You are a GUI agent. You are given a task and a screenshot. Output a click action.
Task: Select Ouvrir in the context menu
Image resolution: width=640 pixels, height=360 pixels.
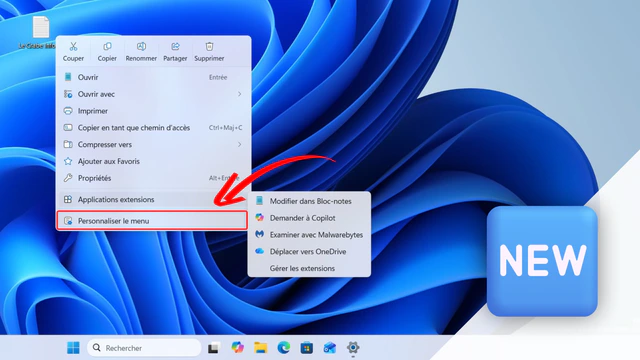pyautogui.click(x=153, y=77)
